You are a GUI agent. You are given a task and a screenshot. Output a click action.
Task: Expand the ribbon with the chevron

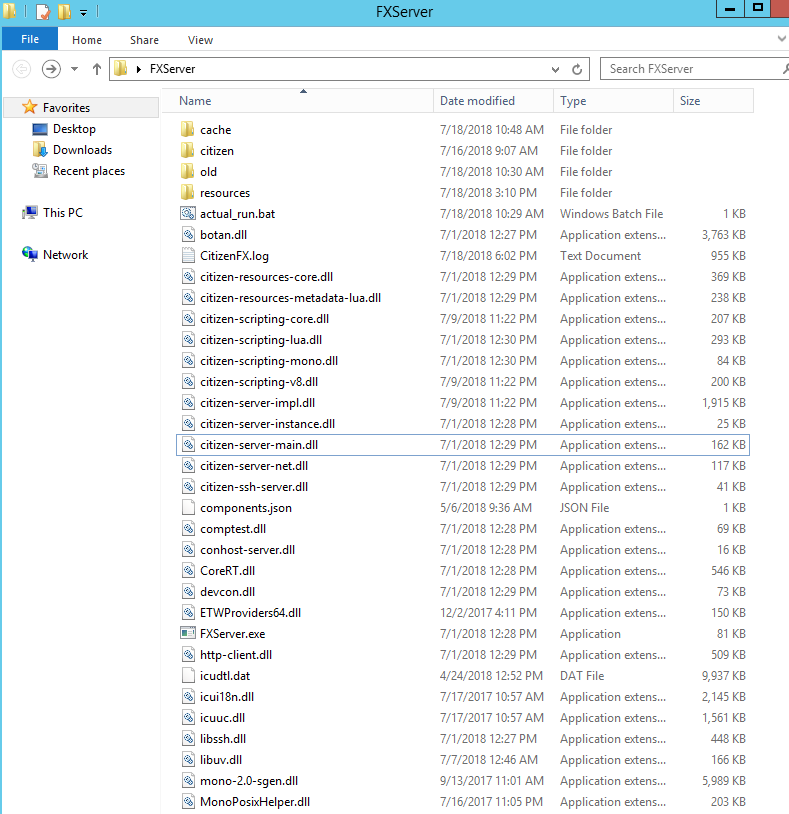782,38
